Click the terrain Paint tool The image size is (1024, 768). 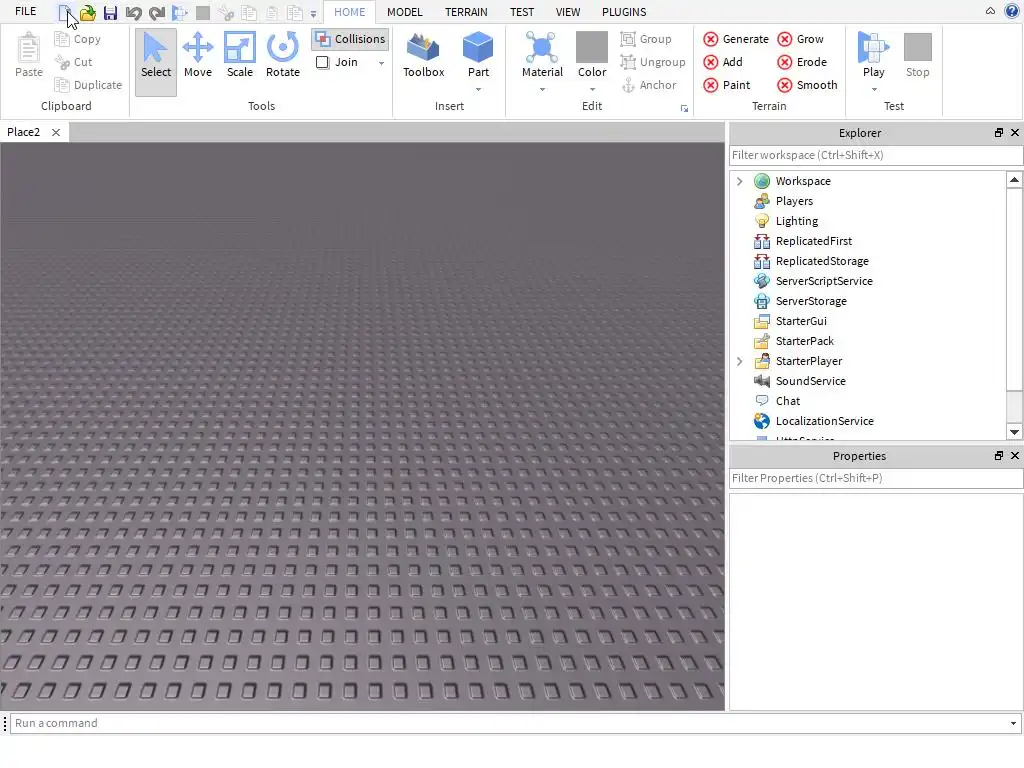(x=727, y=85)
